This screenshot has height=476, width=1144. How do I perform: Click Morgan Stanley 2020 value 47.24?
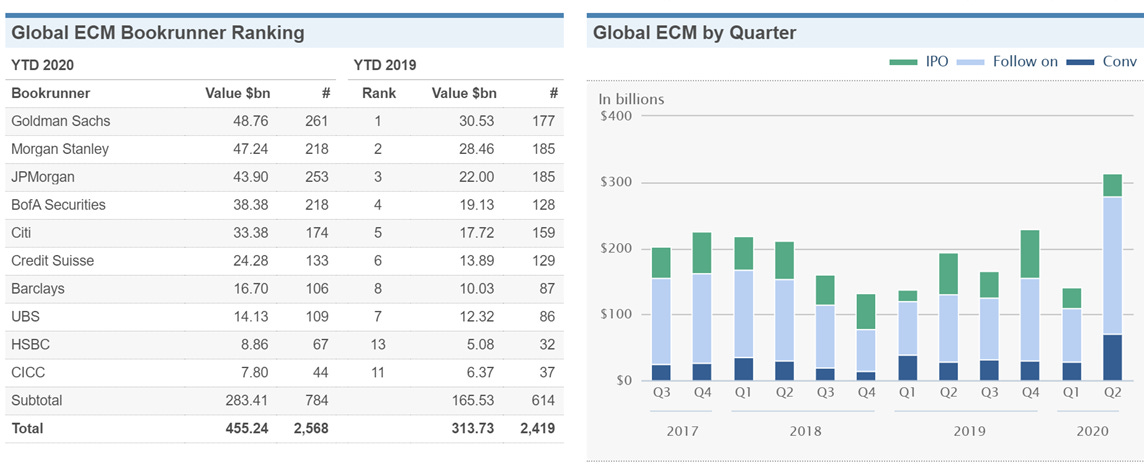[x=252, y=149]
